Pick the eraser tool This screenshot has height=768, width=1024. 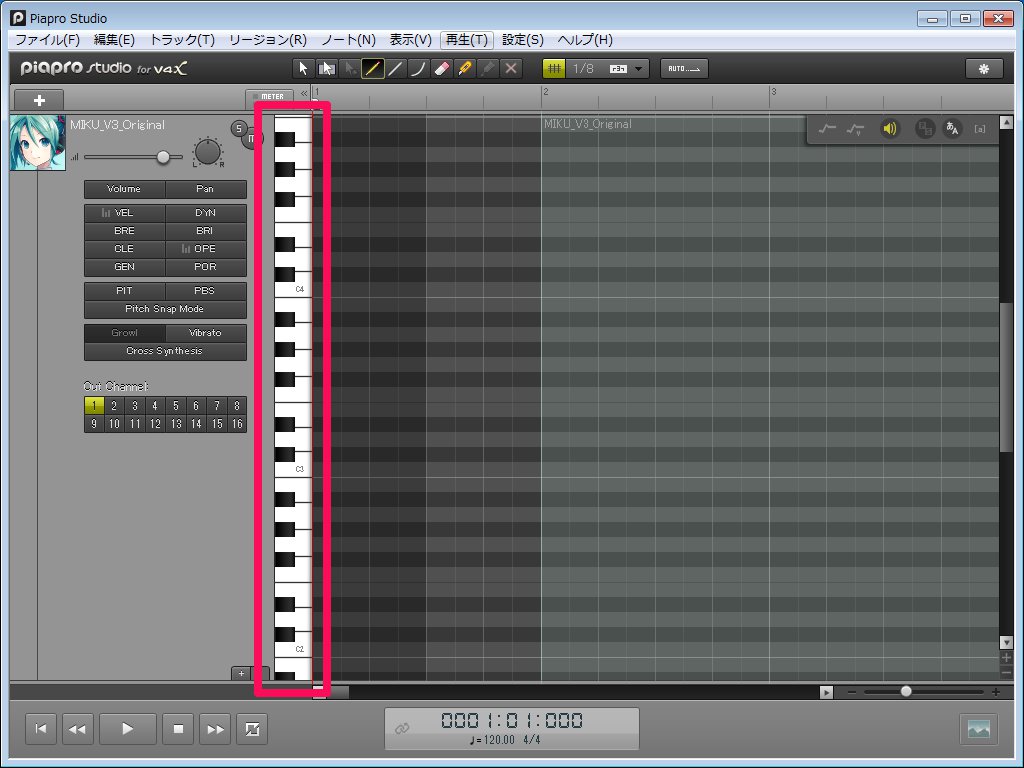[441, 69]
